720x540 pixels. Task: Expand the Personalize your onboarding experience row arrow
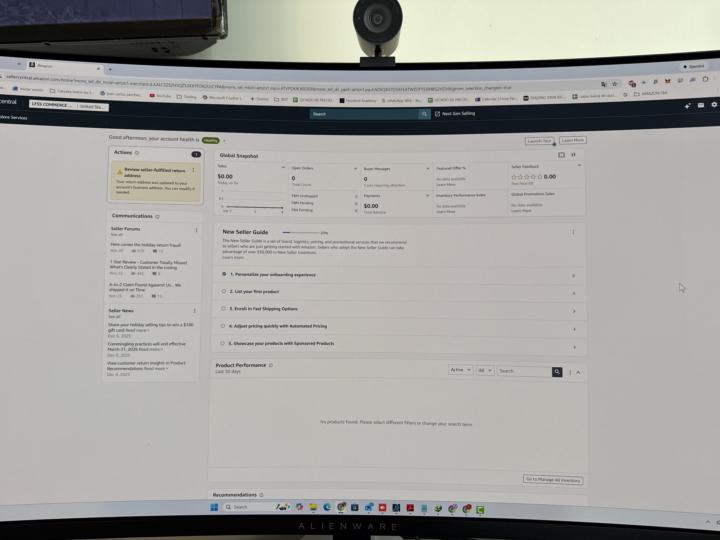click(574, 276)
